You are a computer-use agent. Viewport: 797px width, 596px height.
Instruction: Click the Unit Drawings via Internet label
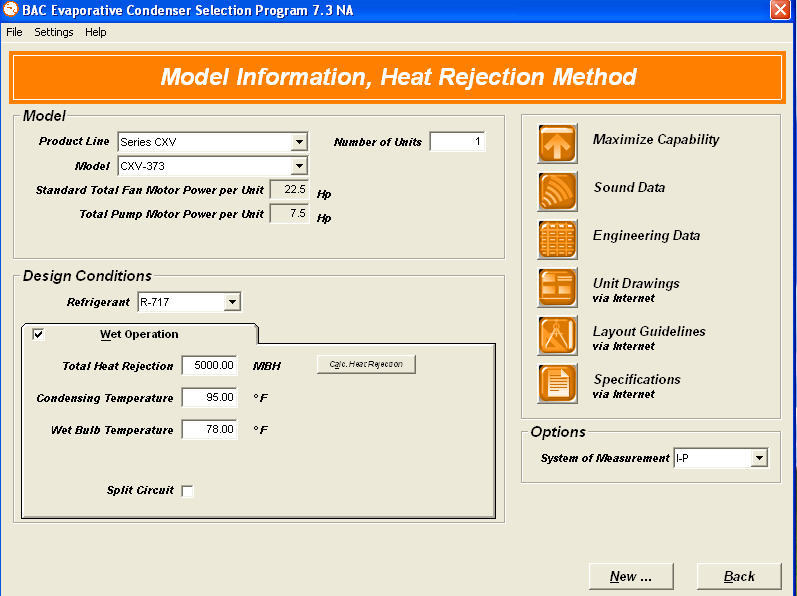(636, 290)
